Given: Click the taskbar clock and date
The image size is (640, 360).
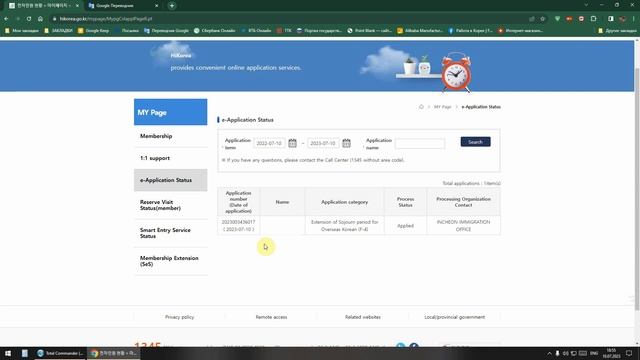Looking at the screenshot, I should pos(611,353).
